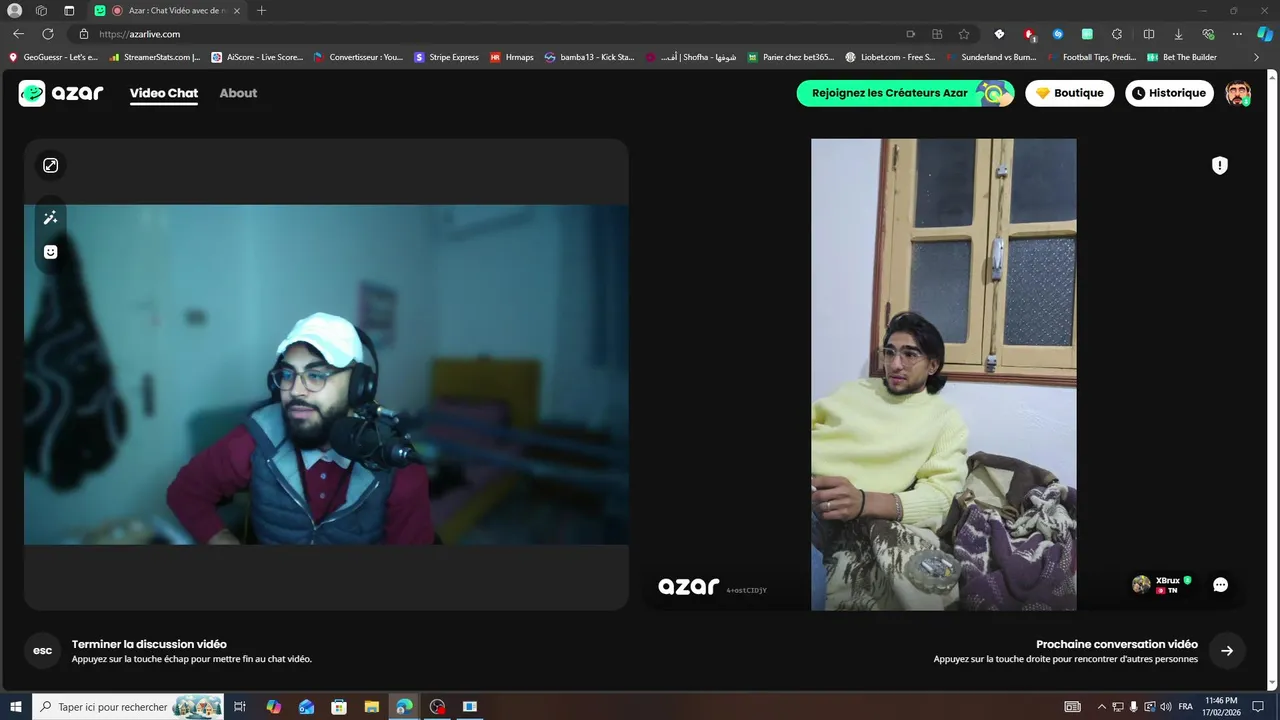This screenshot has height=720, width=1280.
Task: Open File Explorer from the taskbar
Action: click(372, 707)
